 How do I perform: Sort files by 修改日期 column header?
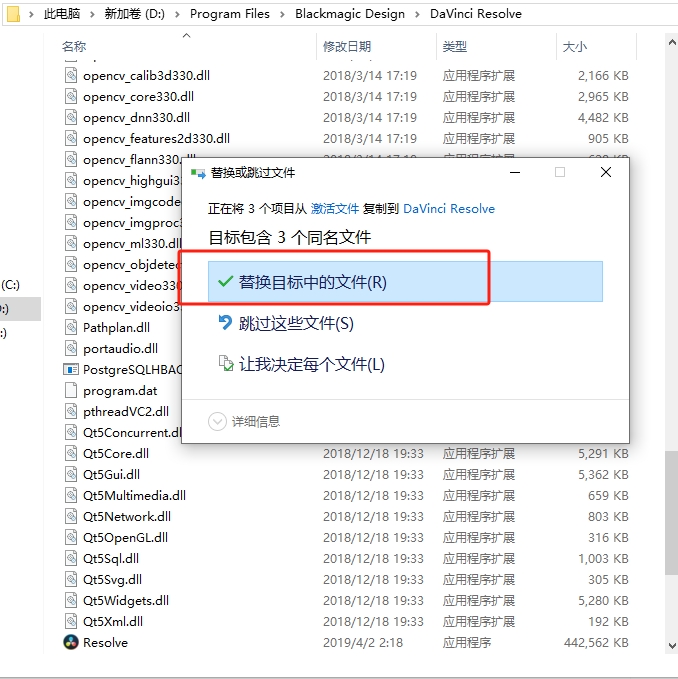(346, 46)
